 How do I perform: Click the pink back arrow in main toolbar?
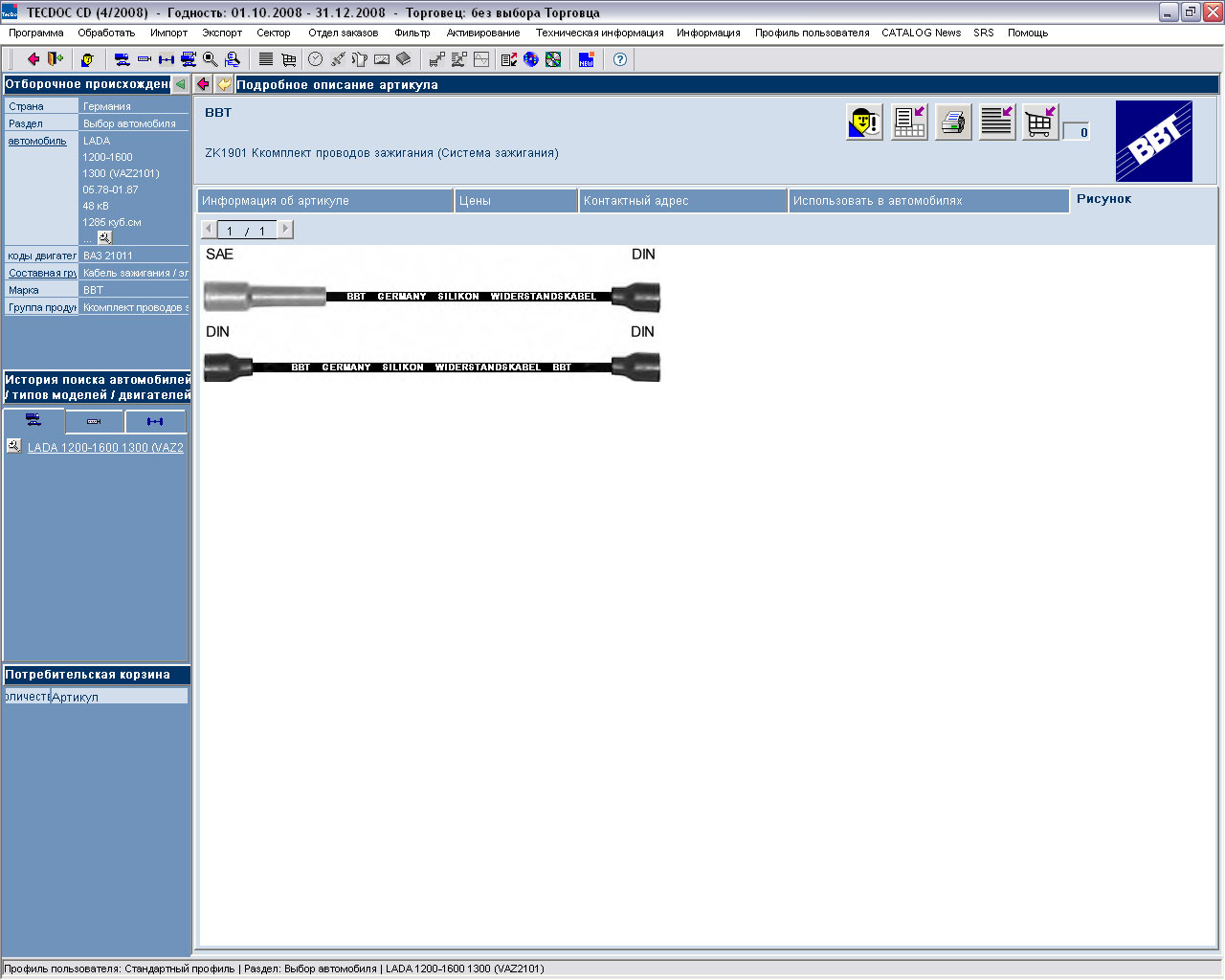(33, 59)
